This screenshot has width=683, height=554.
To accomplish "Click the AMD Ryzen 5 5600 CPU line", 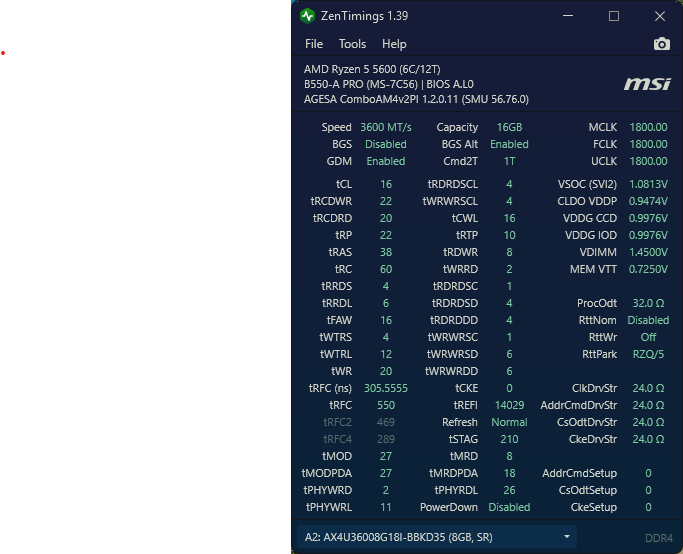I will point(372,69).
